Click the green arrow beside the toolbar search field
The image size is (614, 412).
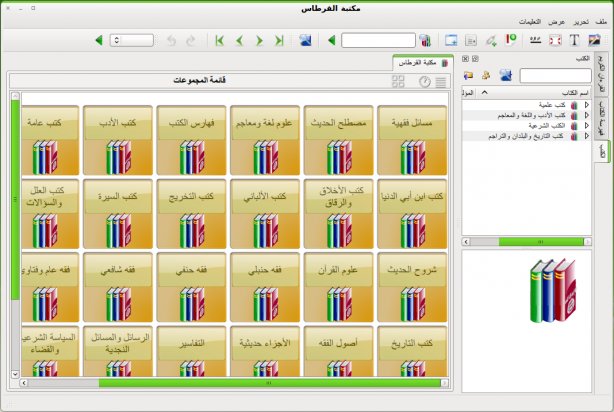point(332,40)
